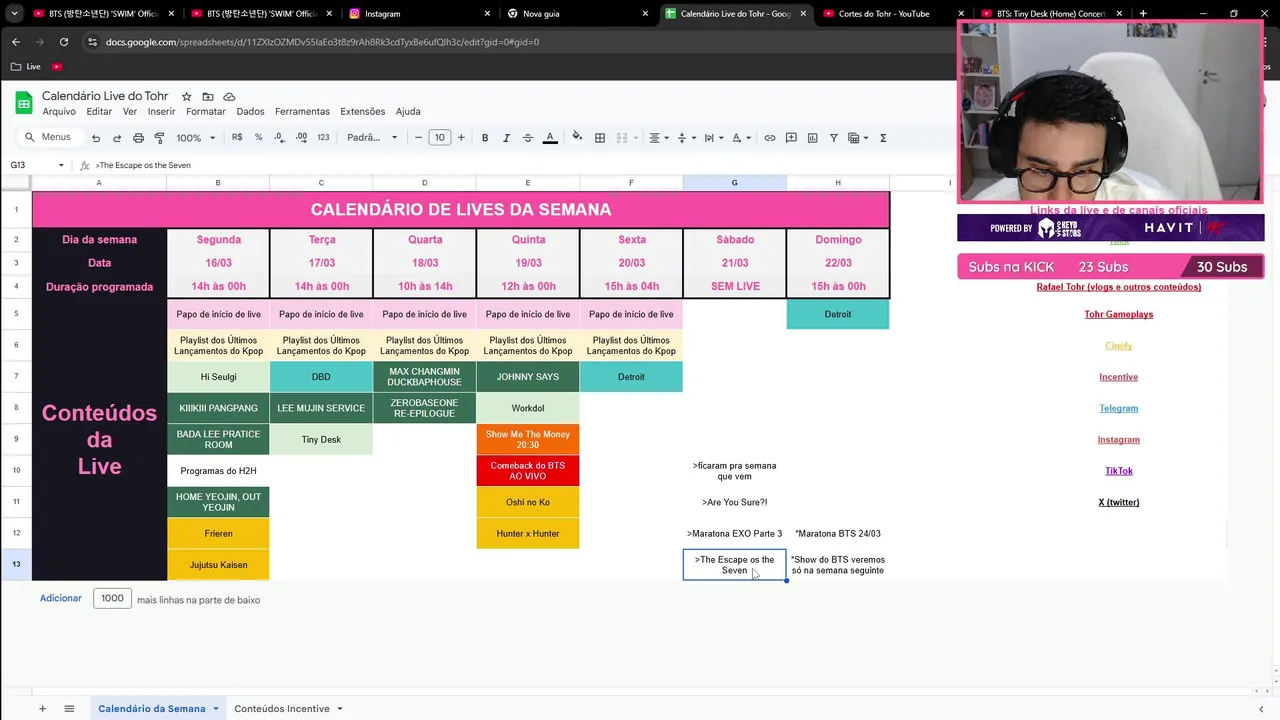Click the Add sheet plus button
Screen dimensions: 1280x720
coord(42,709)
